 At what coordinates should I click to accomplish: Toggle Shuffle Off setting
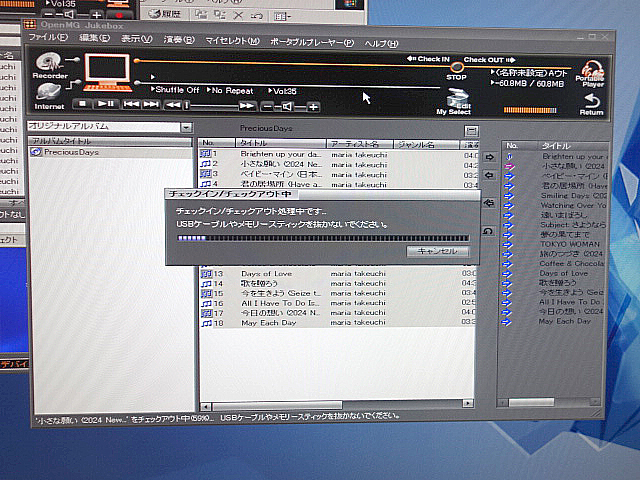175,89
